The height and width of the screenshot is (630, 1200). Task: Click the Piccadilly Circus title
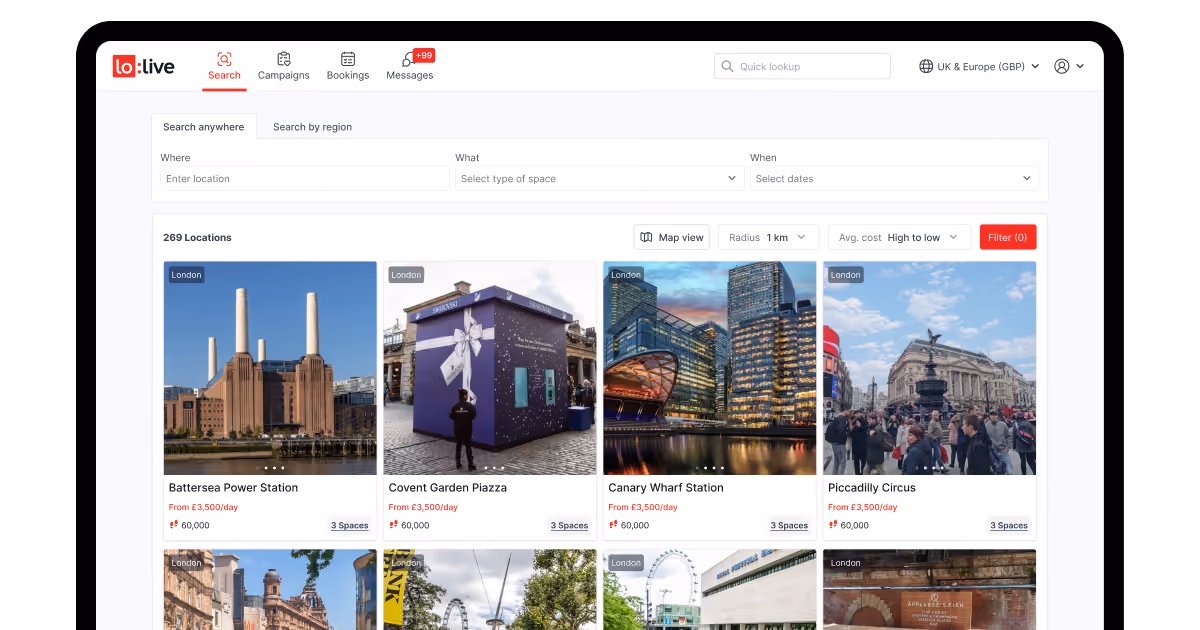tap(872, 488)
